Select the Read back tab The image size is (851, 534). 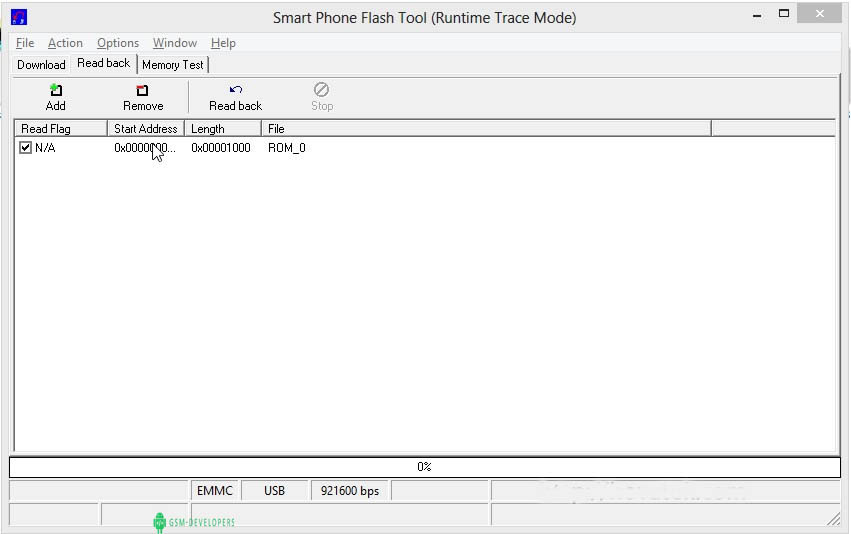[104, 63]
